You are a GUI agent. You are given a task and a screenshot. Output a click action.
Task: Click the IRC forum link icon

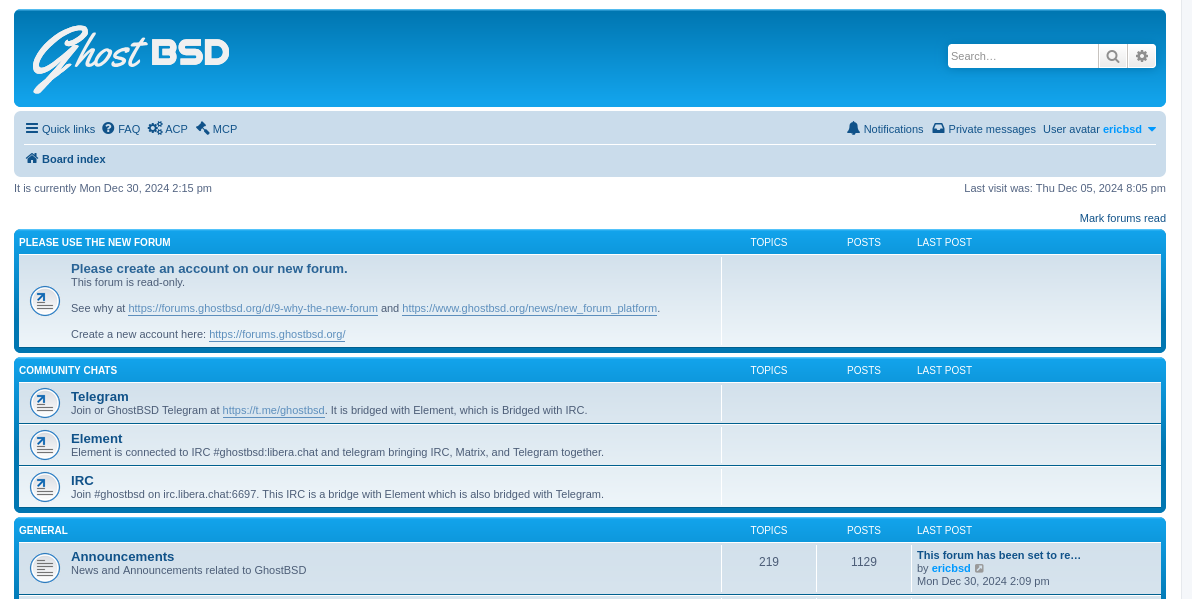click(45, 486)
